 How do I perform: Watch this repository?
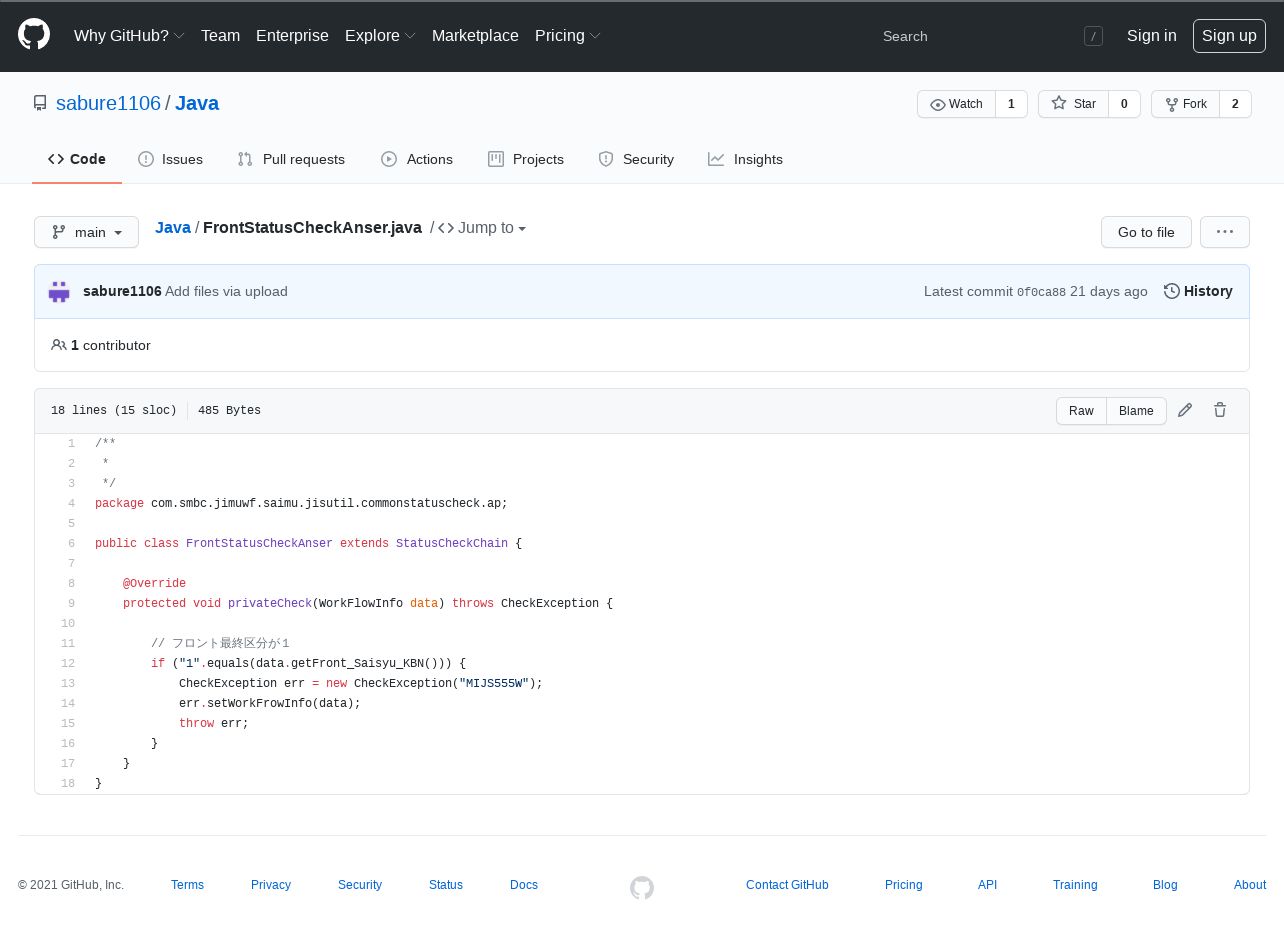(x=957, y=104)
